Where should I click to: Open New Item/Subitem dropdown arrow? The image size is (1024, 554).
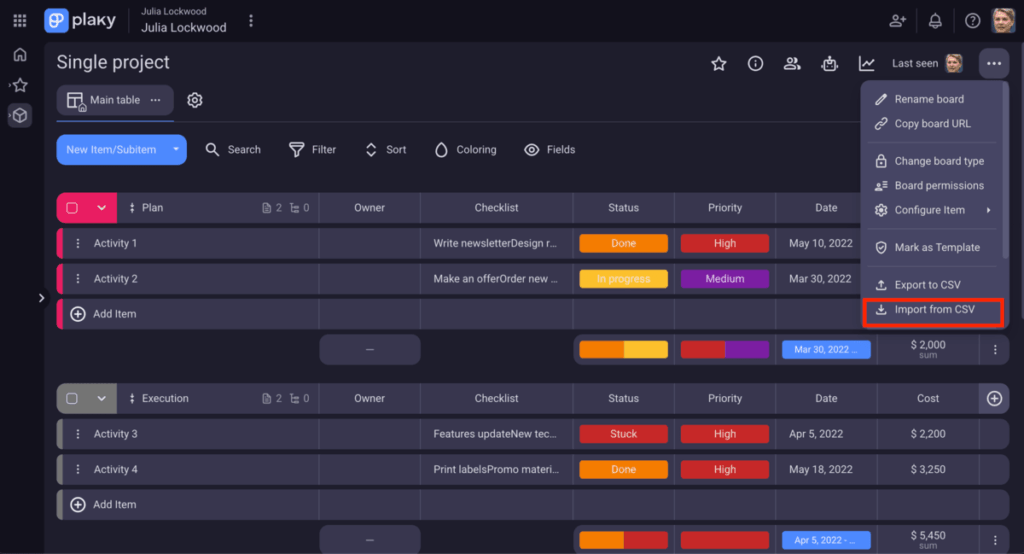click(176, 150)
